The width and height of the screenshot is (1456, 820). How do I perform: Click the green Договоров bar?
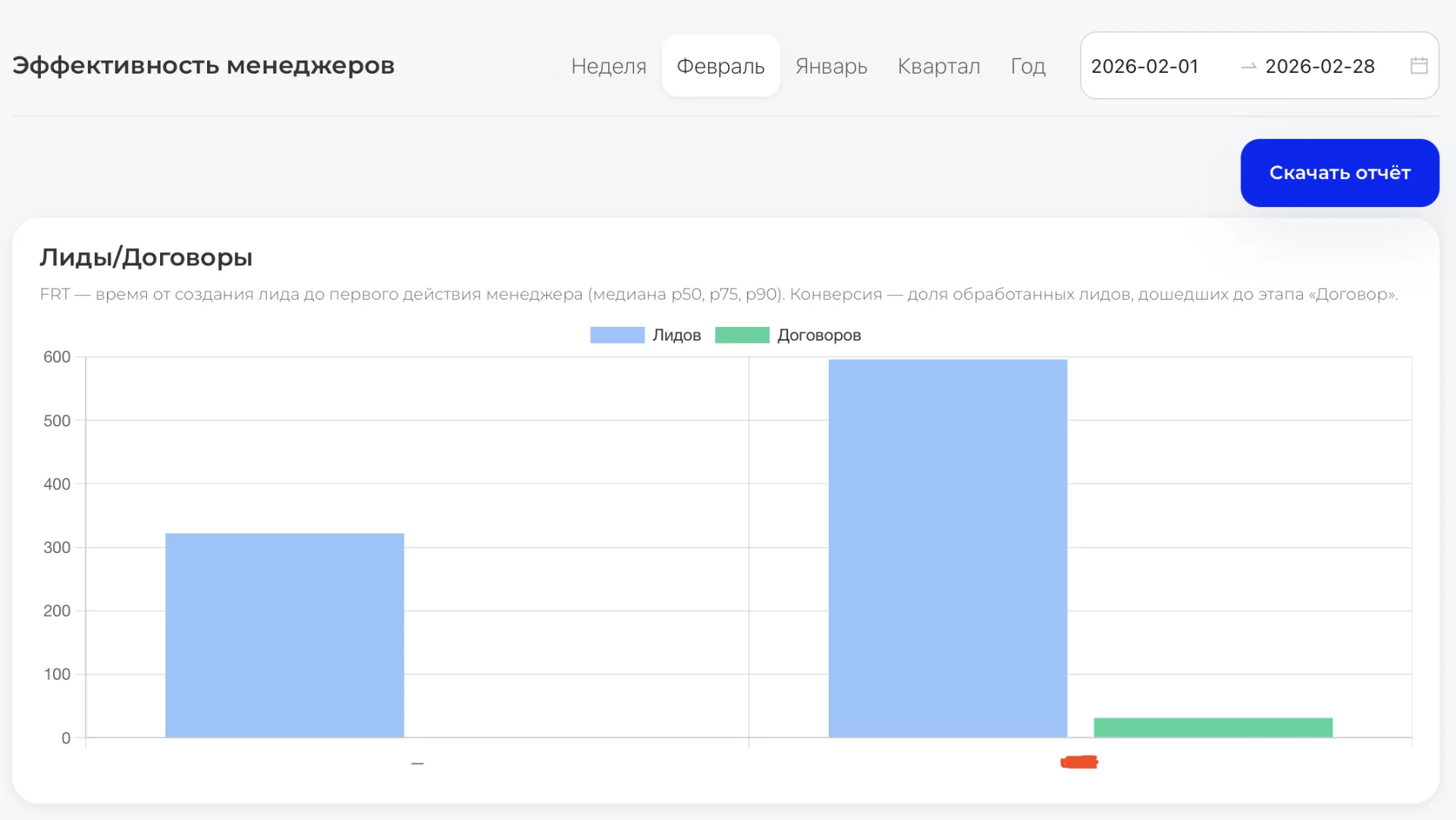1213,727
